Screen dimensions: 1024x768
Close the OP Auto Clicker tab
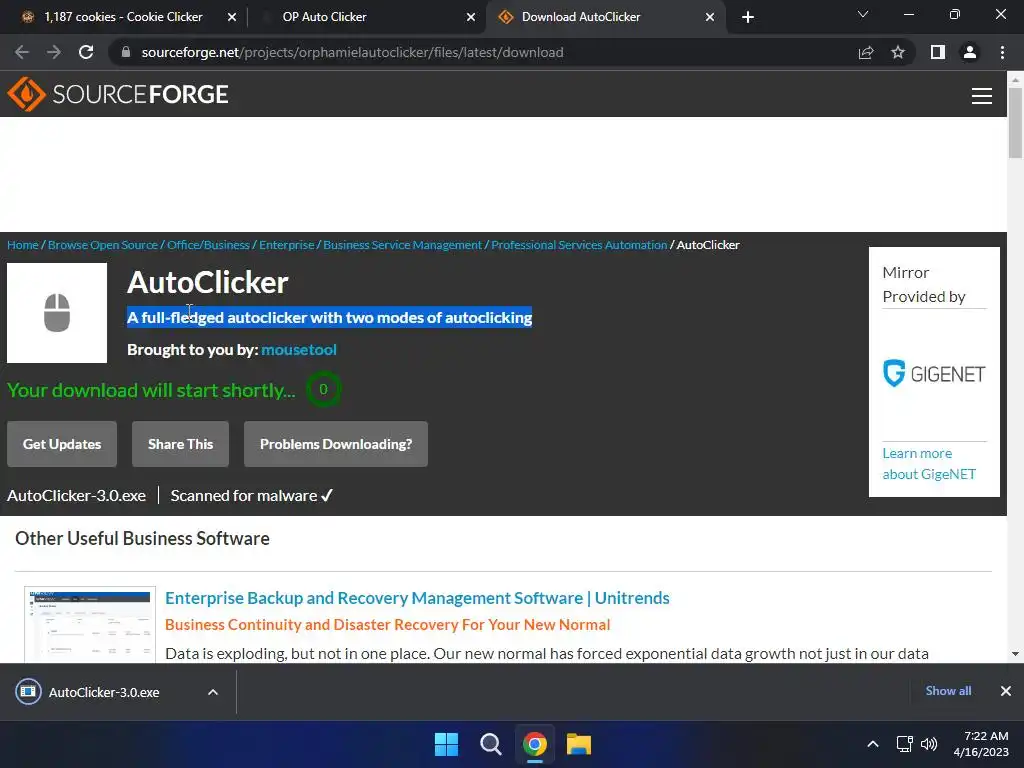[471, 17]
